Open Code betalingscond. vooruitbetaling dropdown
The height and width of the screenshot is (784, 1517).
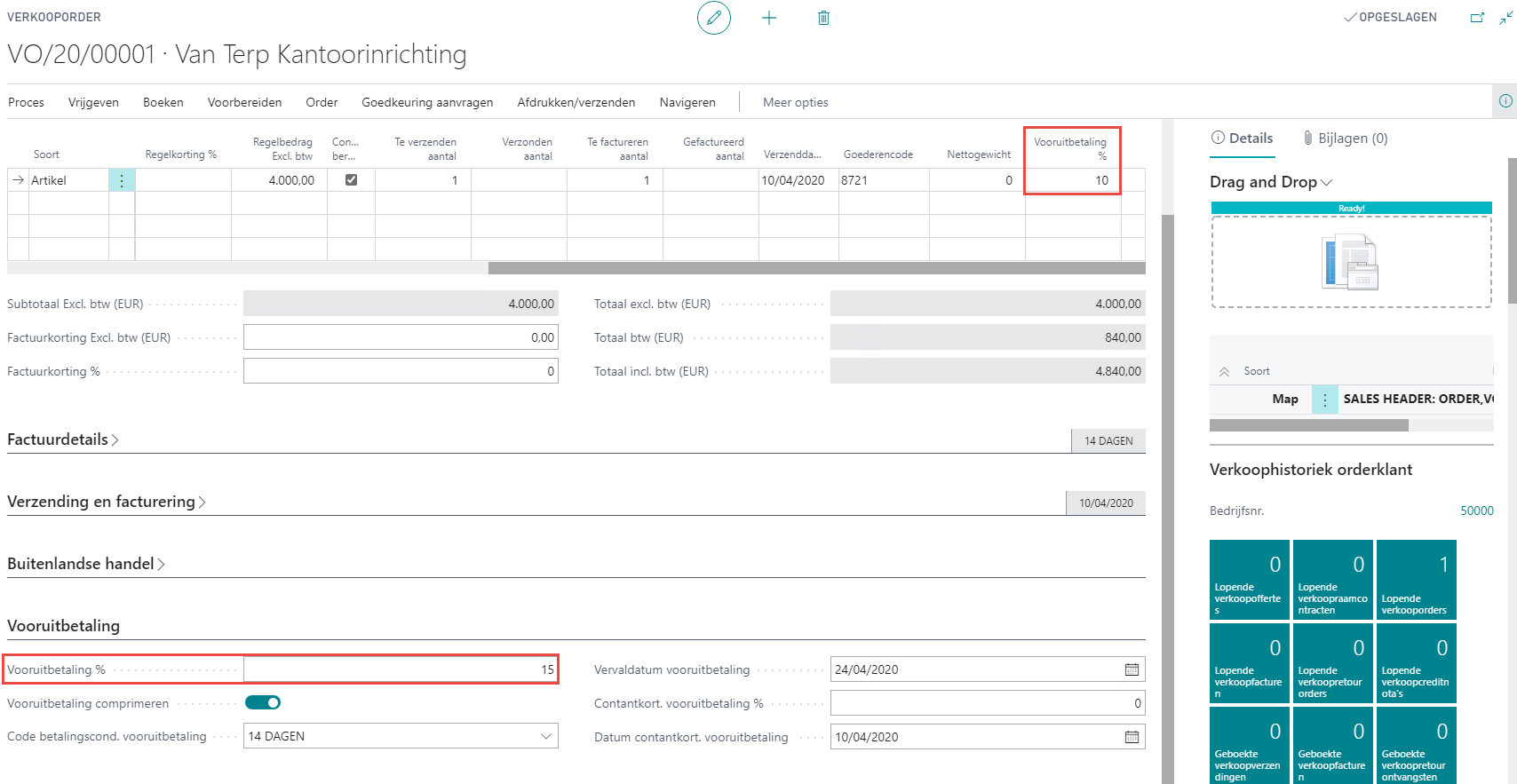point(545,737)
